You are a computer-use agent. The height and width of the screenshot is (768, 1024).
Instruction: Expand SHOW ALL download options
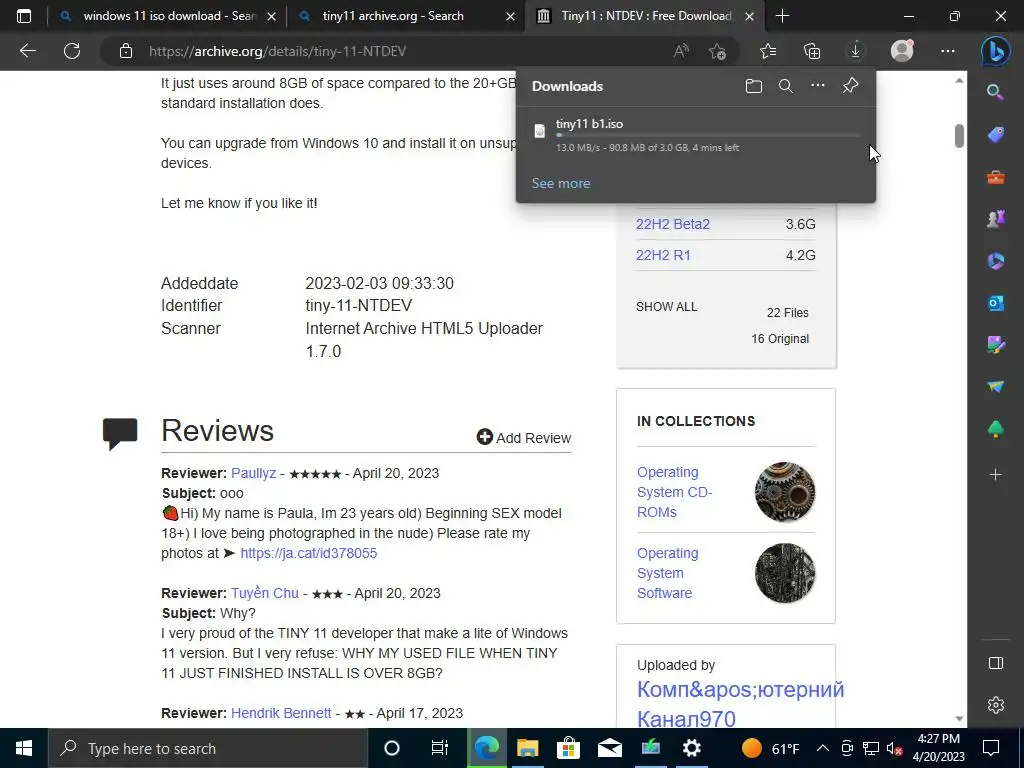pos(666,307)
